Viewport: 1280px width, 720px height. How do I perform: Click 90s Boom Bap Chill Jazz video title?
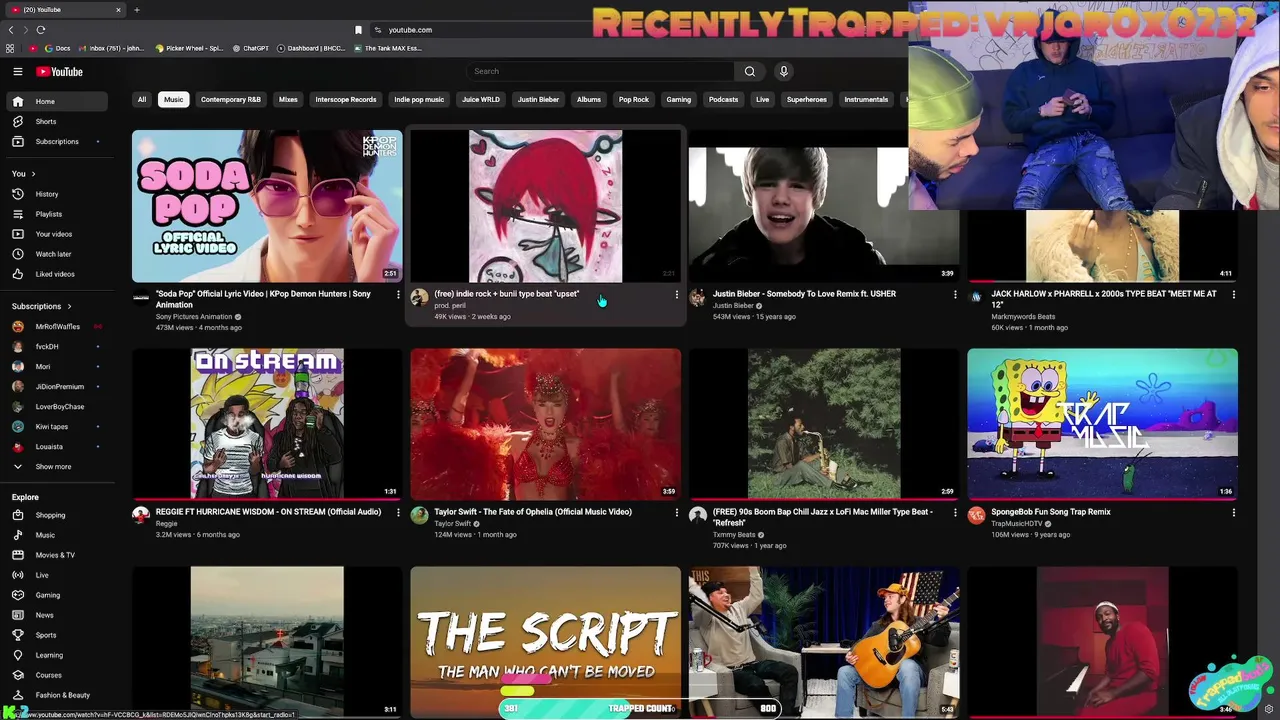coord(822,517)
